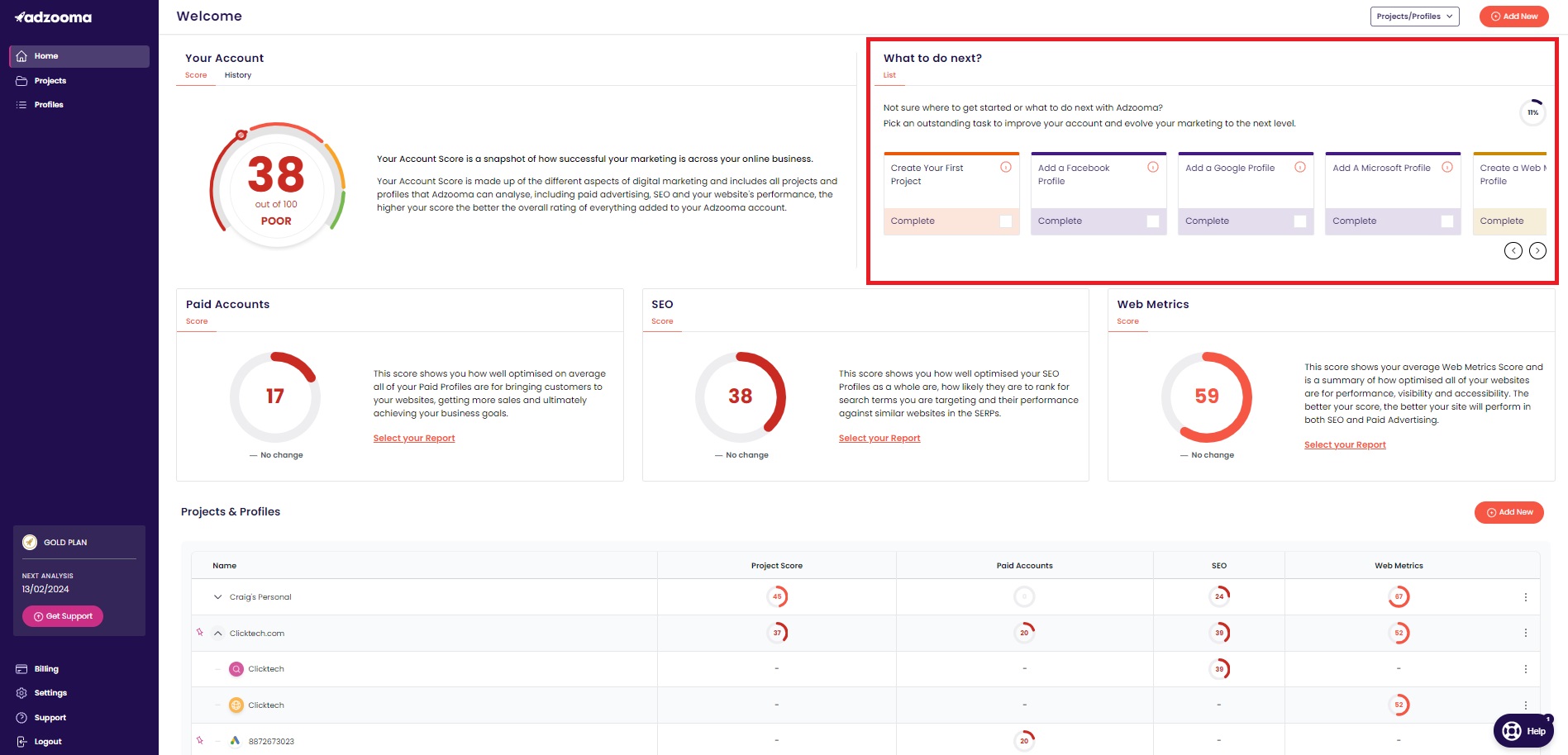Select the What to do next List tab
Viewport: 1568px width, 755px height.
[x=889, y=75]
